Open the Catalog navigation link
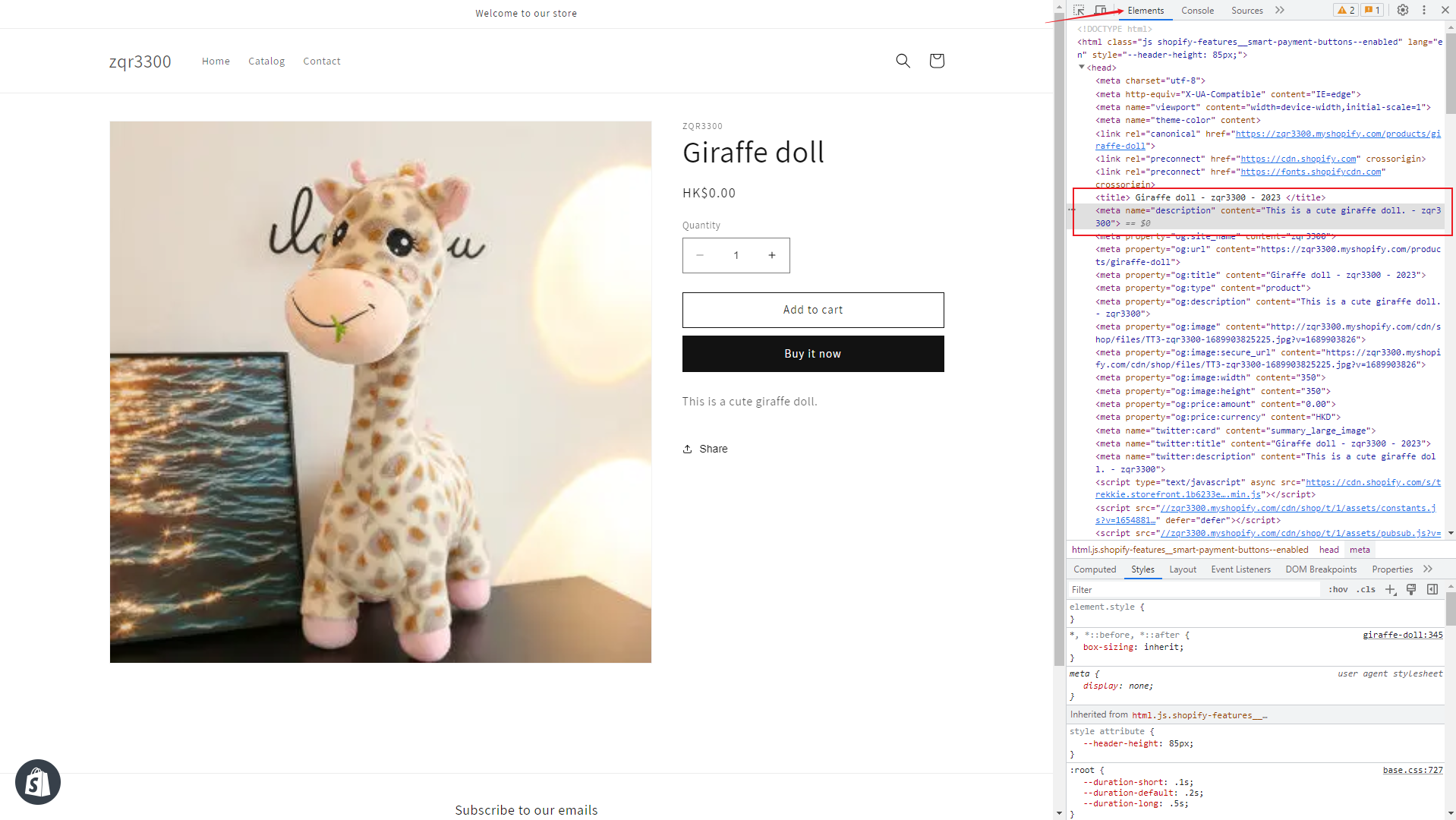Viewport: 1456px width, 820px height. 266,61
